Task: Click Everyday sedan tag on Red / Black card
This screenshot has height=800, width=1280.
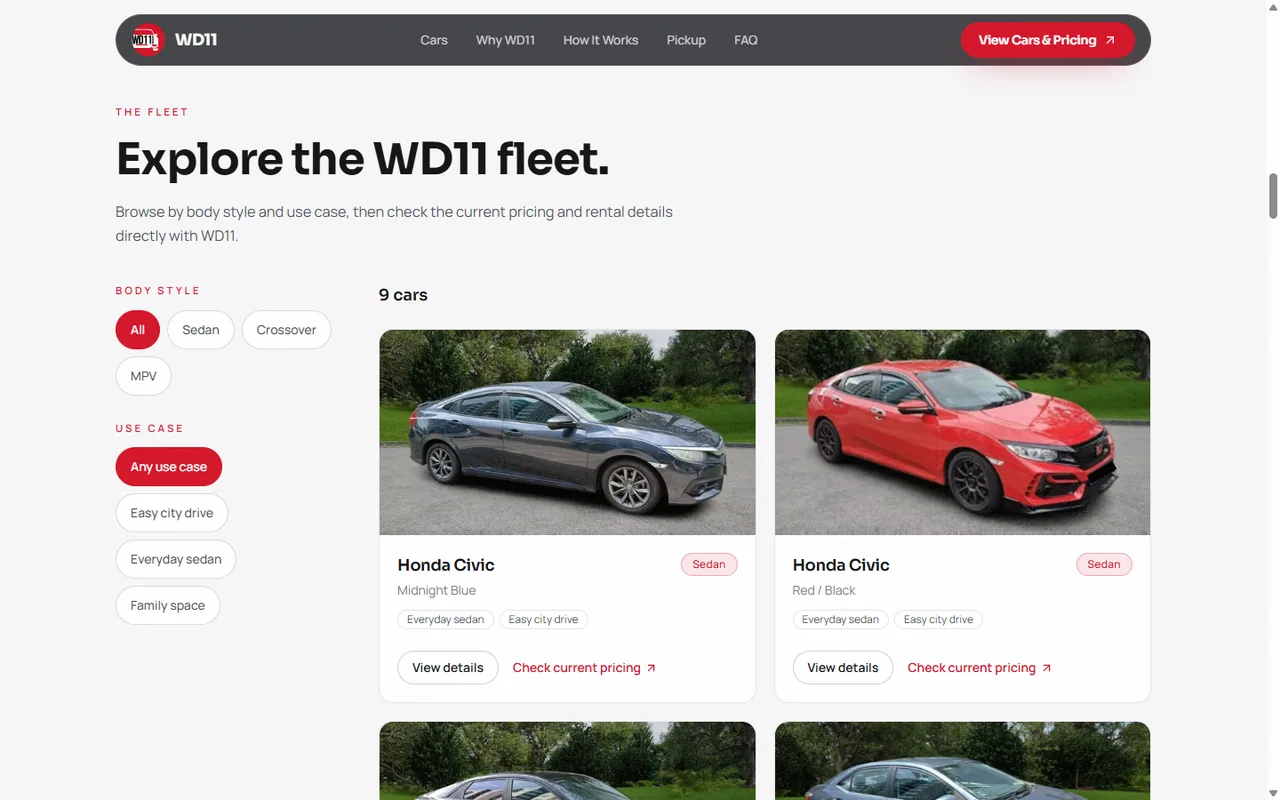Action: pos(840,620)
